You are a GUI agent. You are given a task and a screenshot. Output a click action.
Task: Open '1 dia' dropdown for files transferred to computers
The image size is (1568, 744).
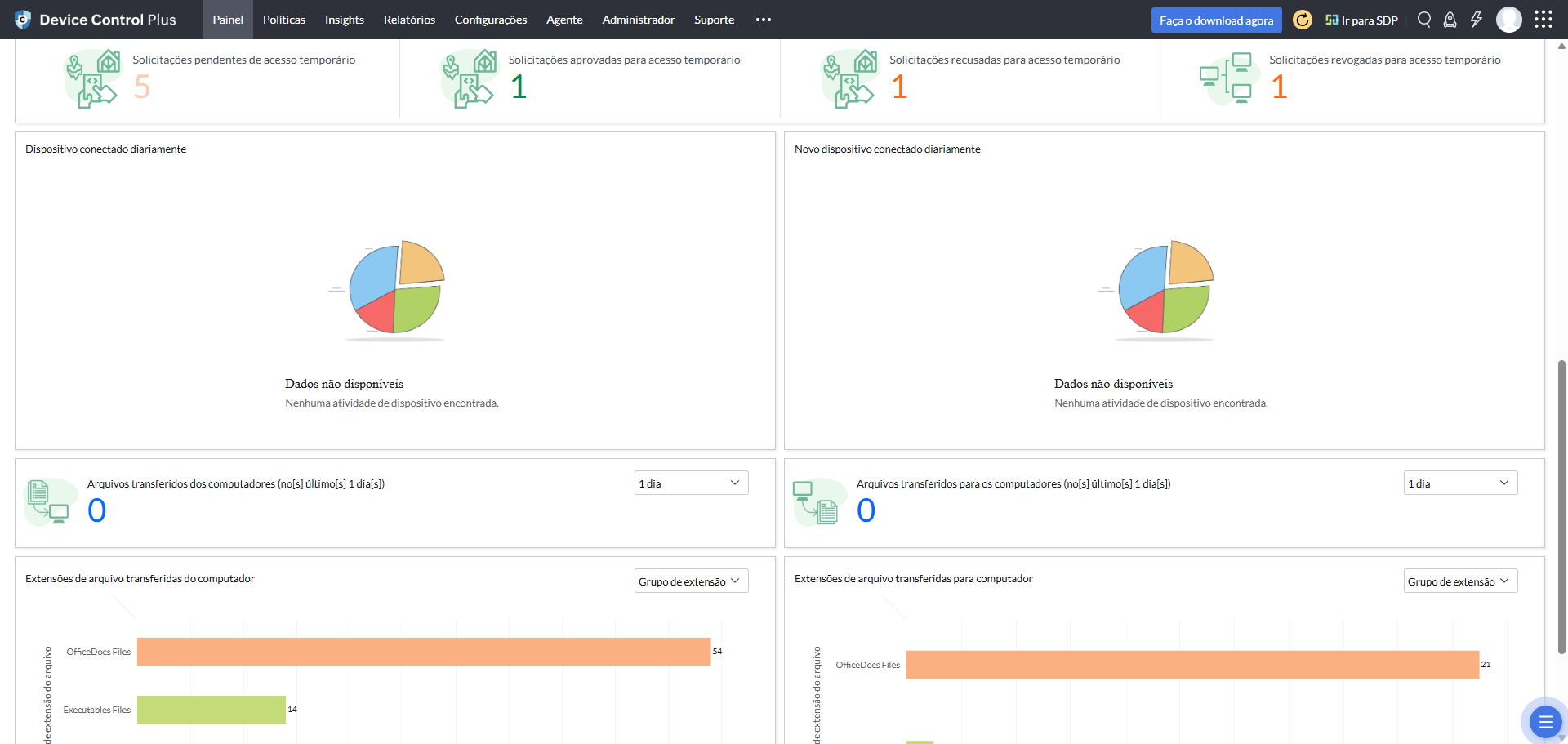1460,483
